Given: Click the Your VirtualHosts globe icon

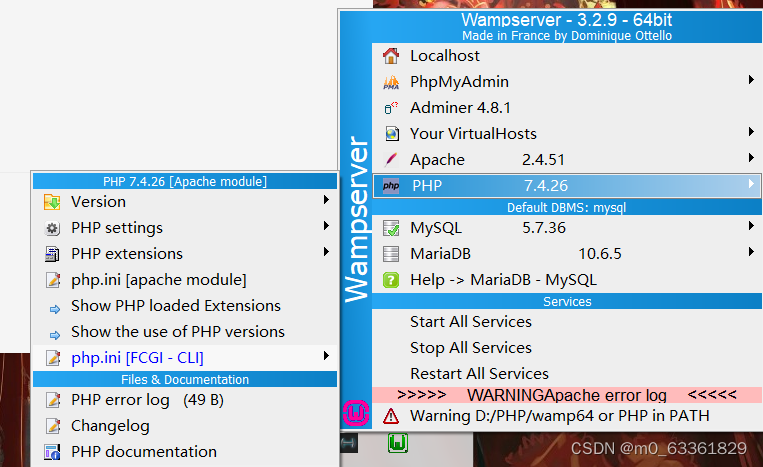Looking at the screenshot, I should (391, 134).
